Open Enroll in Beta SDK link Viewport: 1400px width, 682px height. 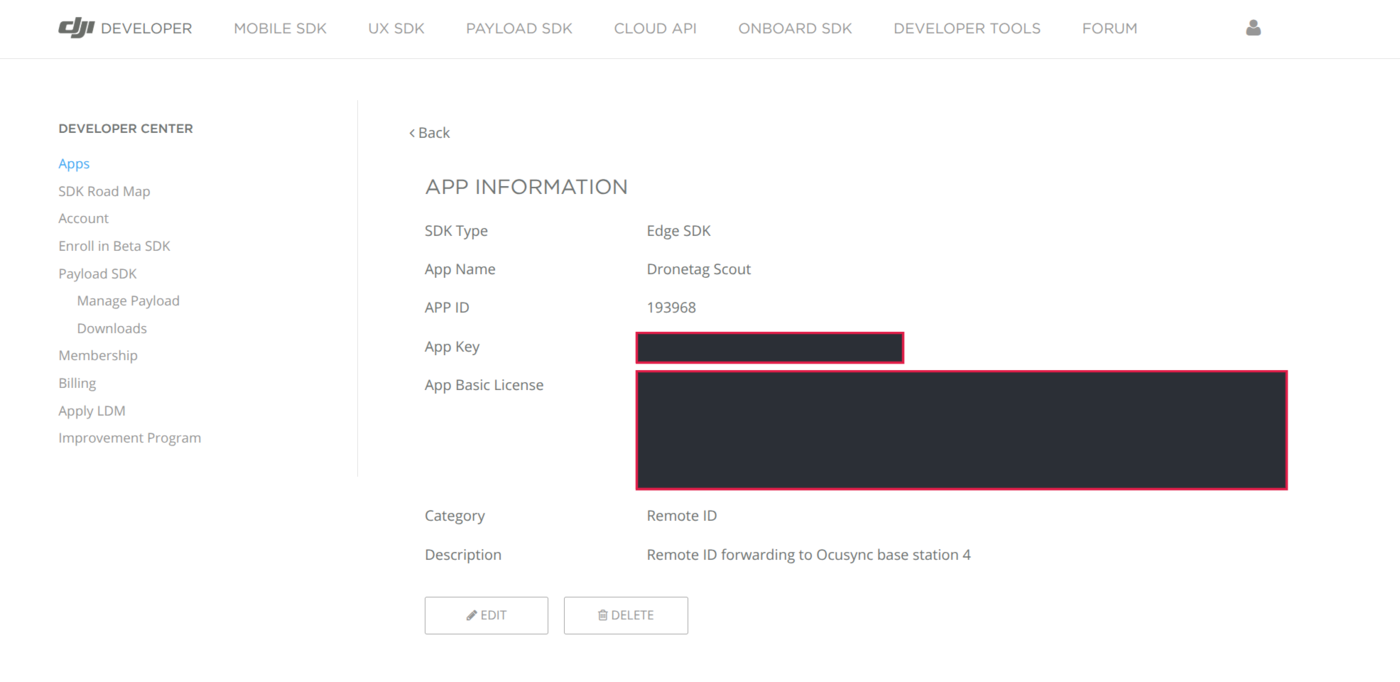114,246
